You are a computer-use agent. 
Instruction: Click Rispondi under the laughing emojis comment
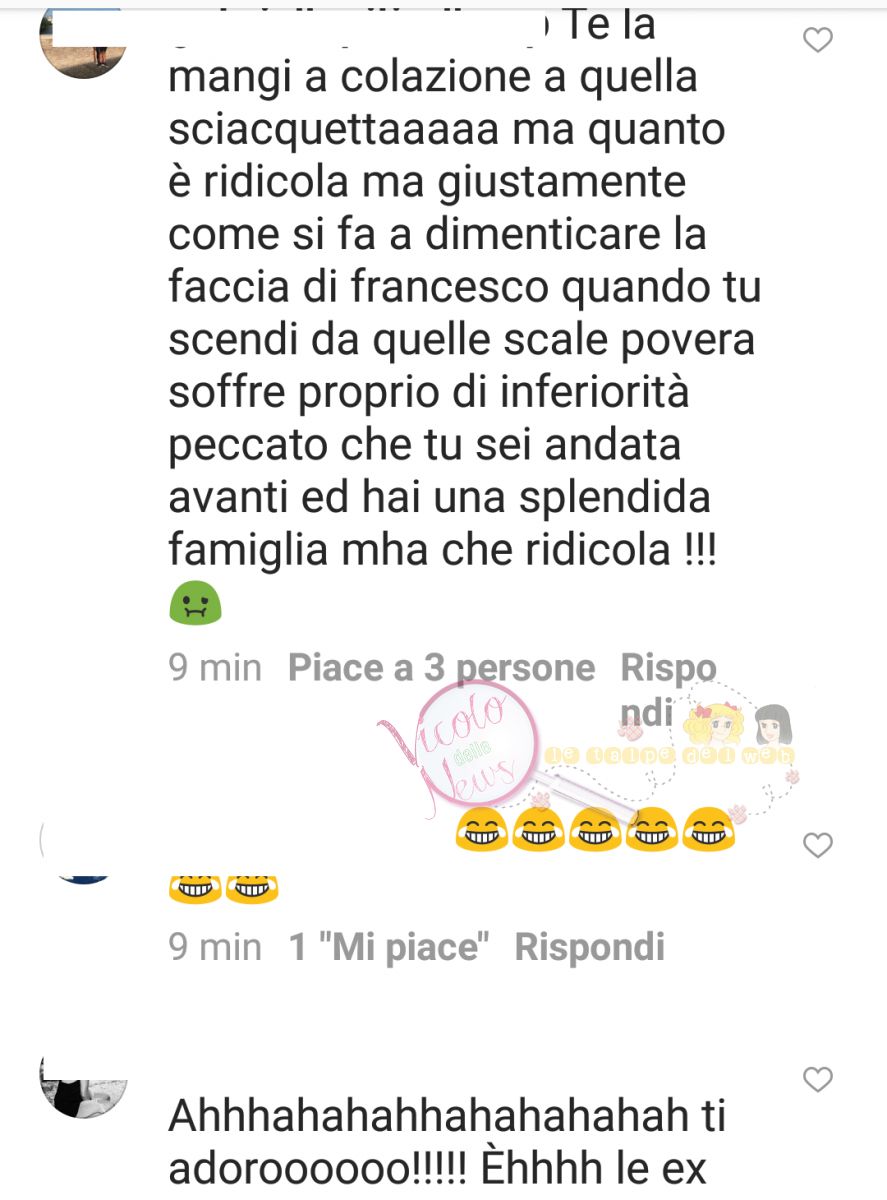tap(589, 946)
